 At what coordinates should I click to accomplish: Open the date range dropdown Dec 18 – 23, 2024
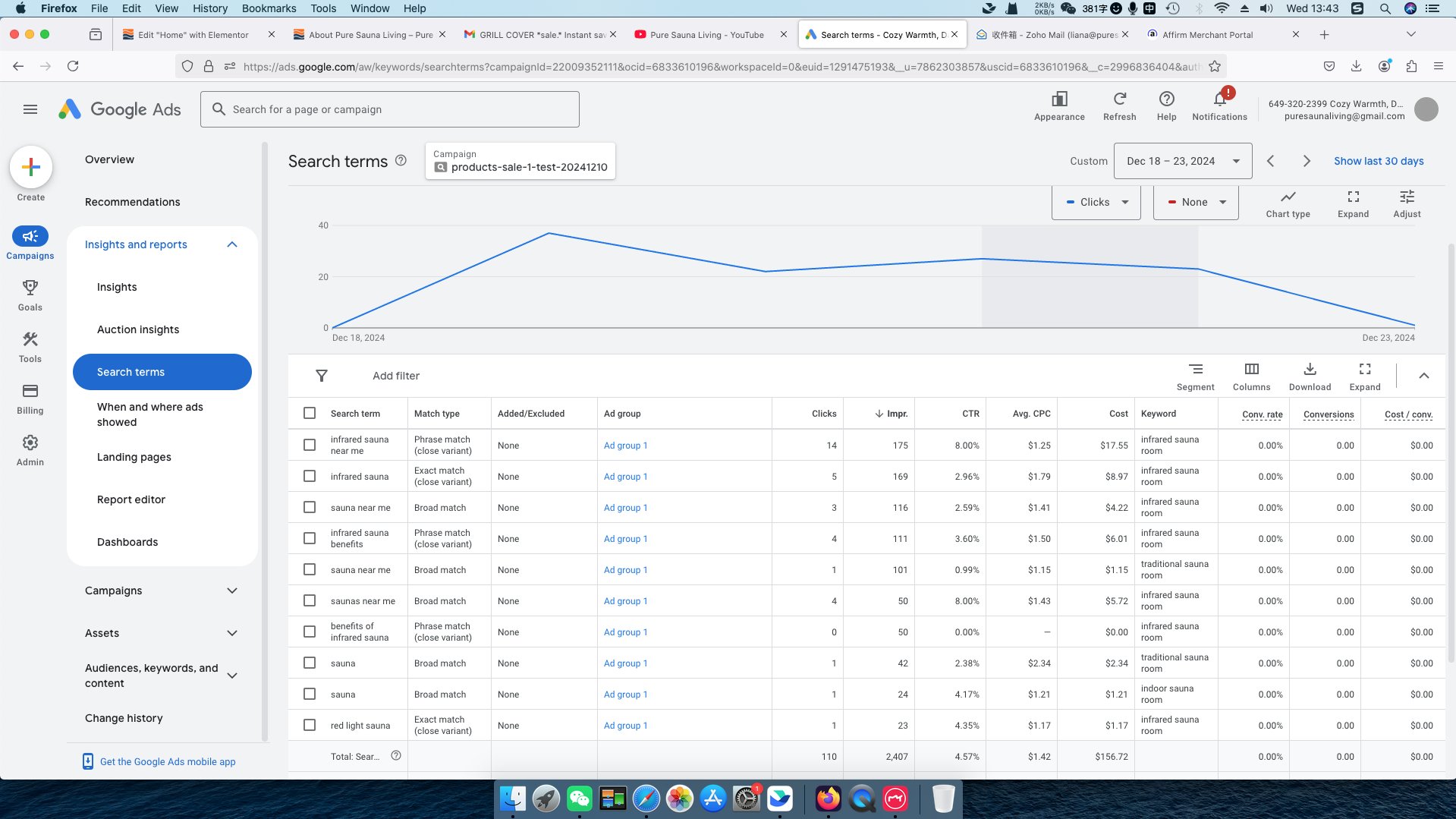[x=1182, y=161]
